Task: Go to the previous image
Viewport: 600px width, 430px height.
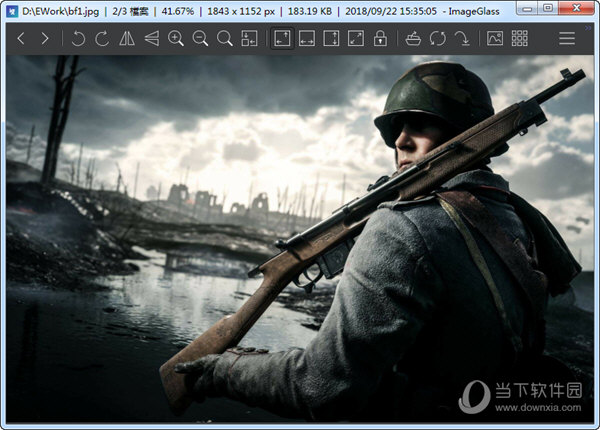Action: (x=21, y=38)
